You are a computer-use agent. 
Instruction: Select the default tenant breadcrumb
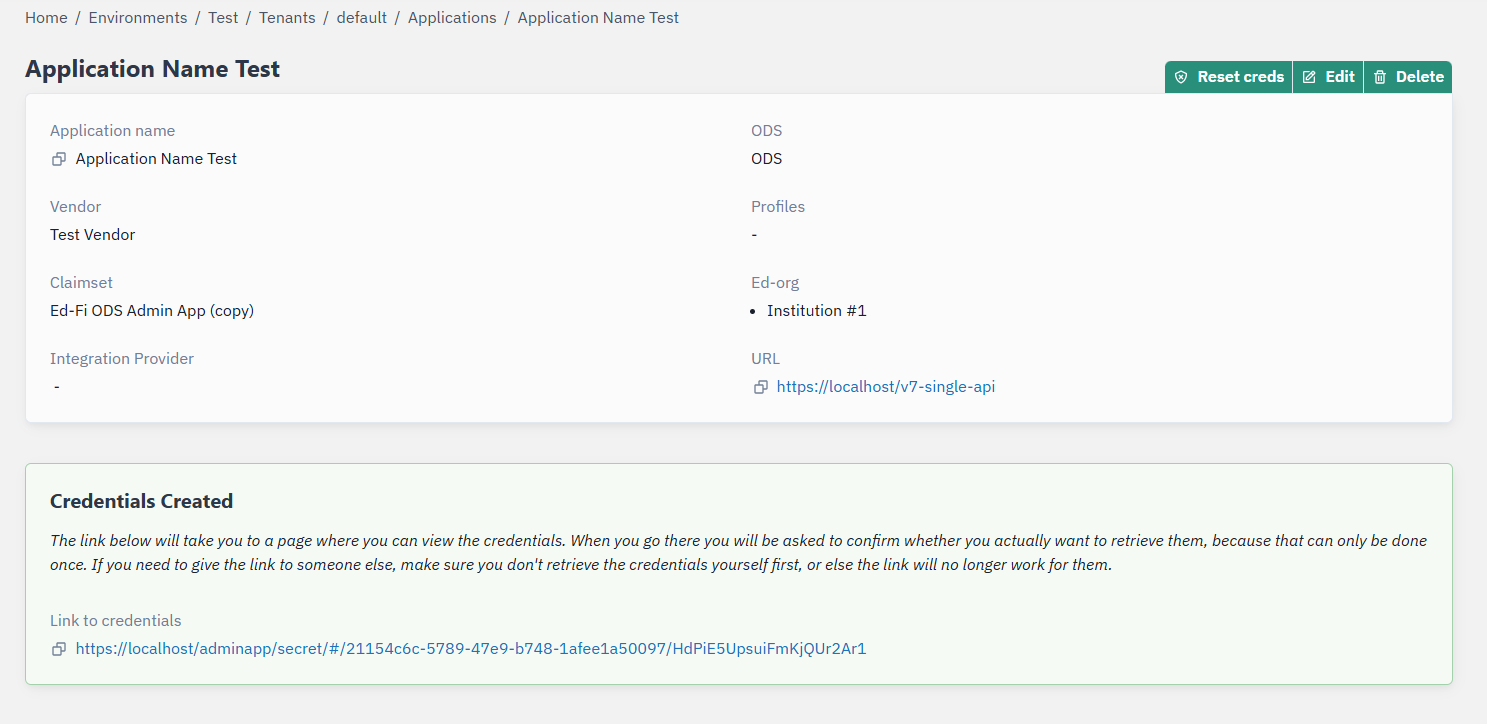pos(361,17)
